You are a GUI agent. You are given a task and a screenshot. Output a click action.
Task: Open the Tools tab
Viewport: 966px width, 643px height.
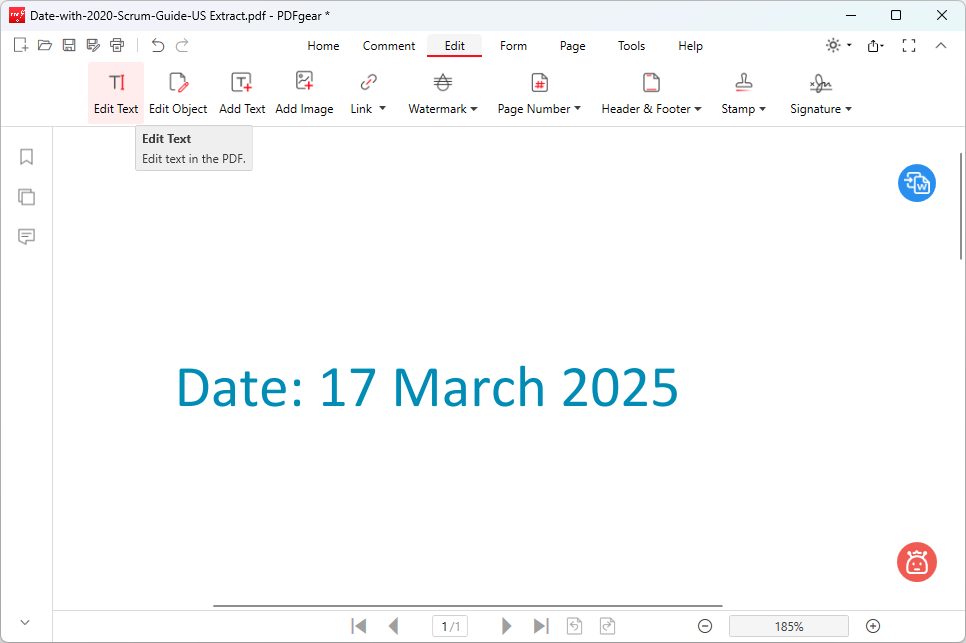631,46
